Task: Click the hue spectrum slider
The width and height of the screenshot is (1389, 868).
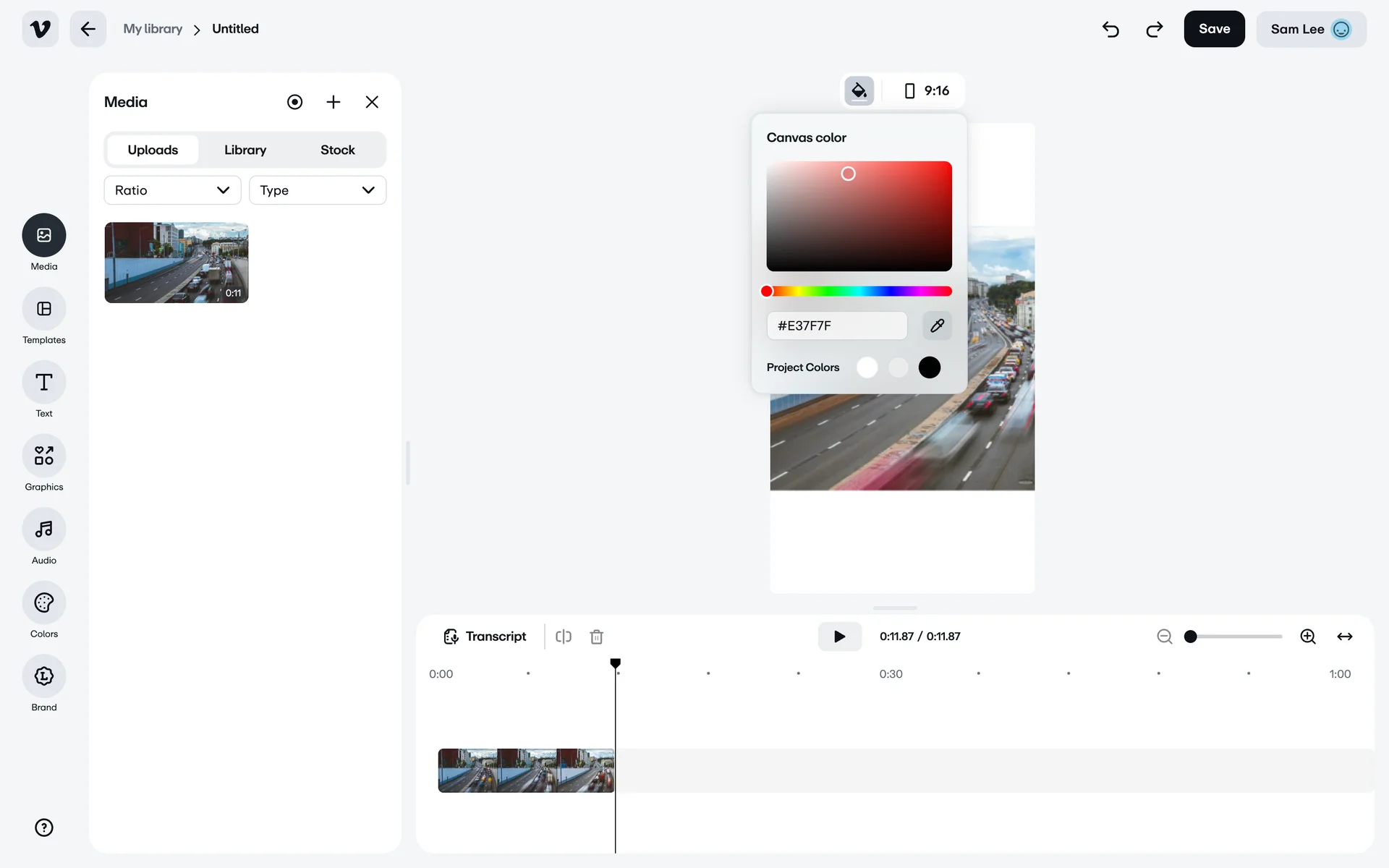Action: [x=859, y=292]
